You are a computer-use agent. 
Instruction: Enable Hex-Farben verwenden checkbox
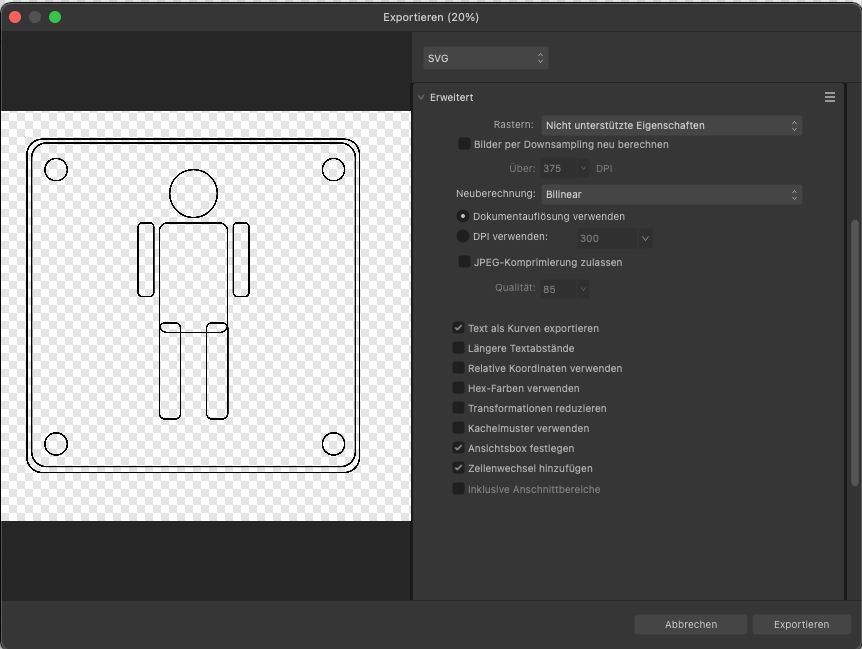[458, 388]
